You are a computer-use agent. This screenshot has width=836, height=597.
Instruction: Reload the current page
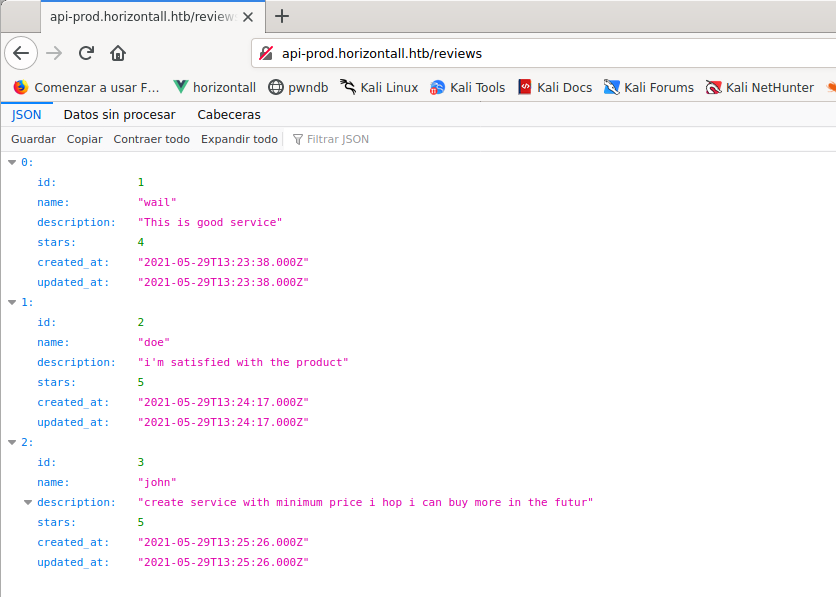pos(86,53)
